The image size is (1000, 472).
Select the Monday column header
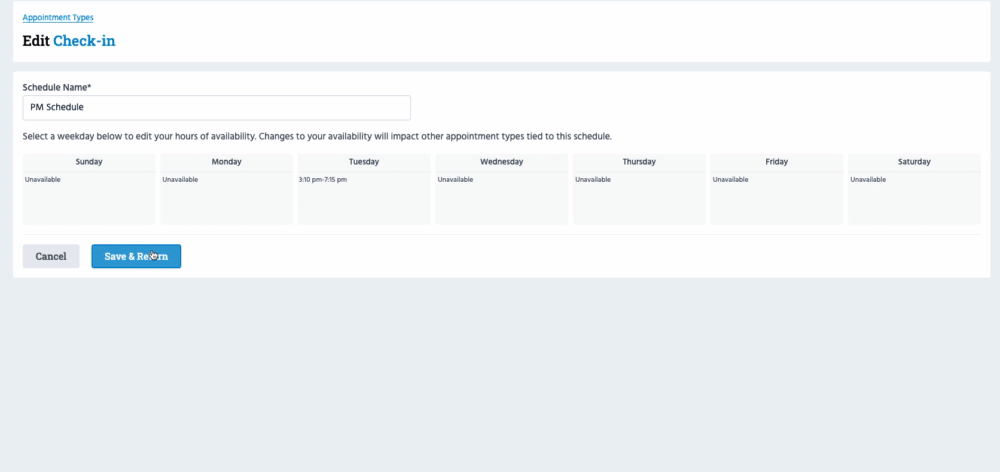(x=226, y=161)
